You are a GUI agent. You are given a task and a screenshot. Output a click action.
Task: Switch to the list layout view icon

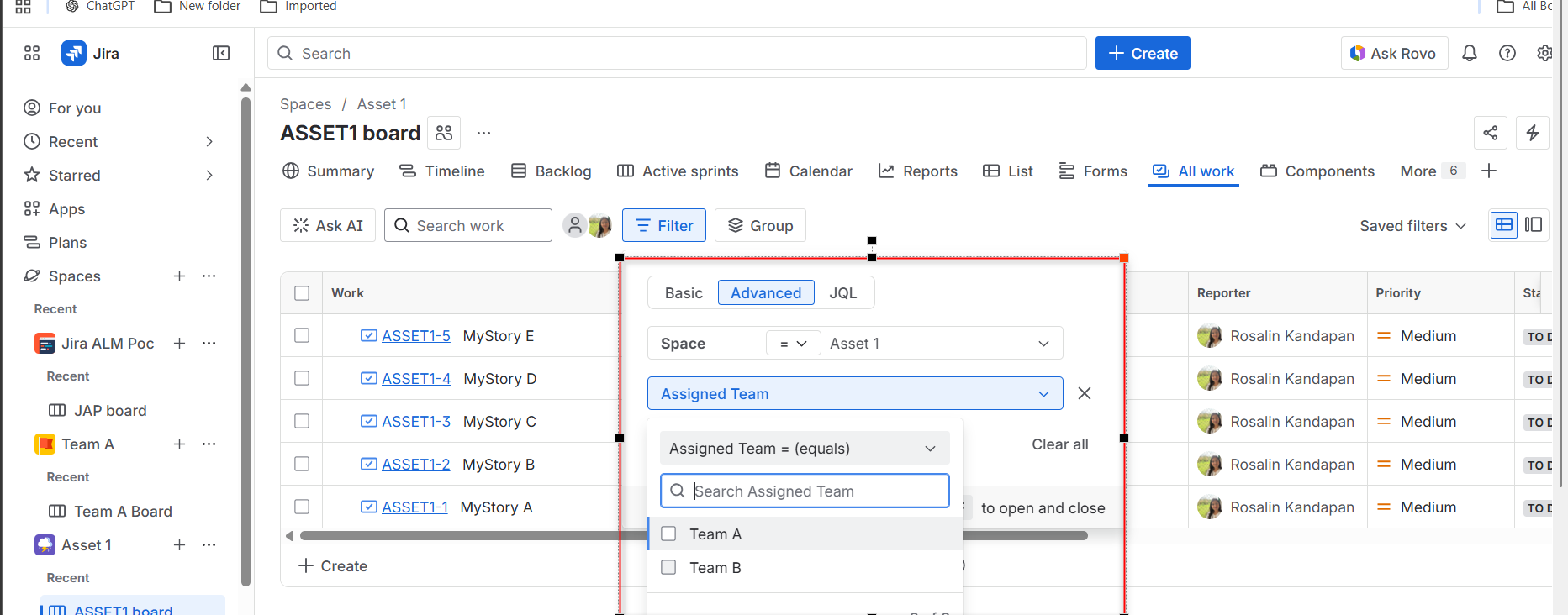tap(1504, 225)
